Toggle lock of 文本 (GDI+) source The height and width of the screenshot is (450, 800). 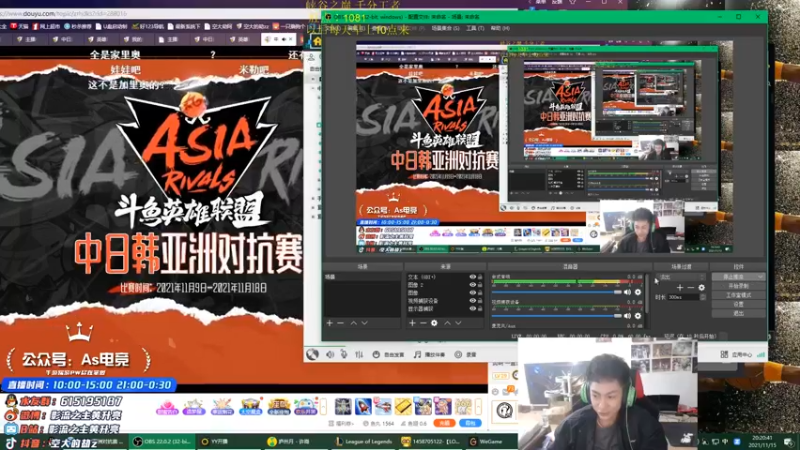point(480,277)
